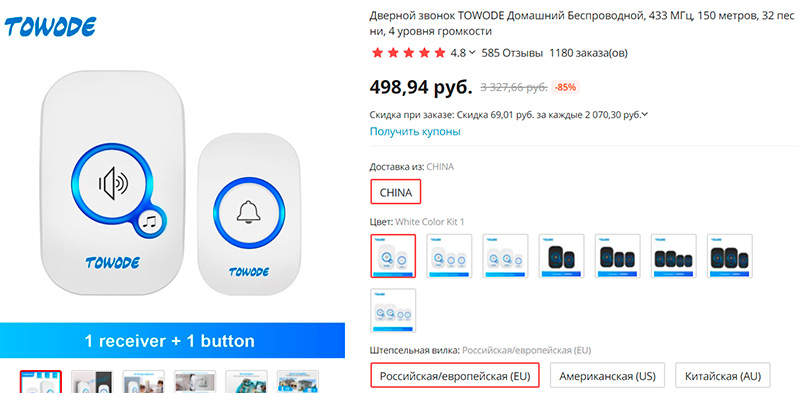
Task: Open the last gallery thumbnail on the bottom row
Action: (298, 381)
